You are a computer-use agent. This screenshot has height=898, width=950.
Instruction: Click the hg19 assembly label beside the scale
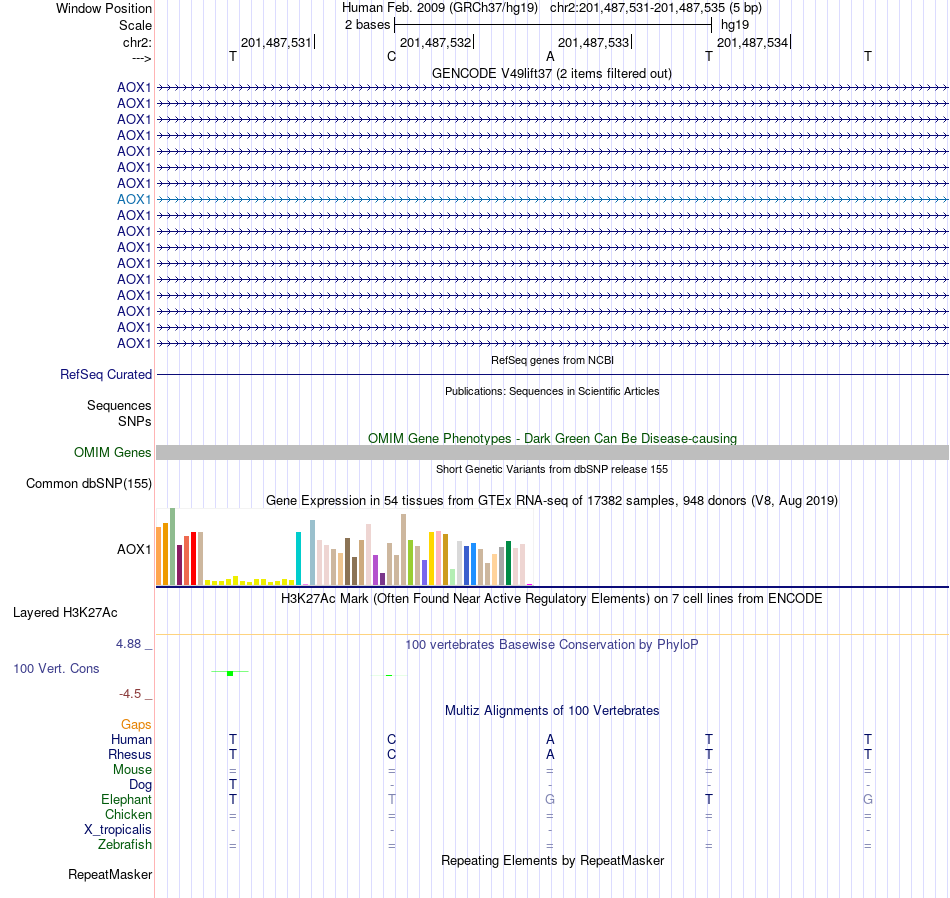pyautogui.click(x=735, y=25)
